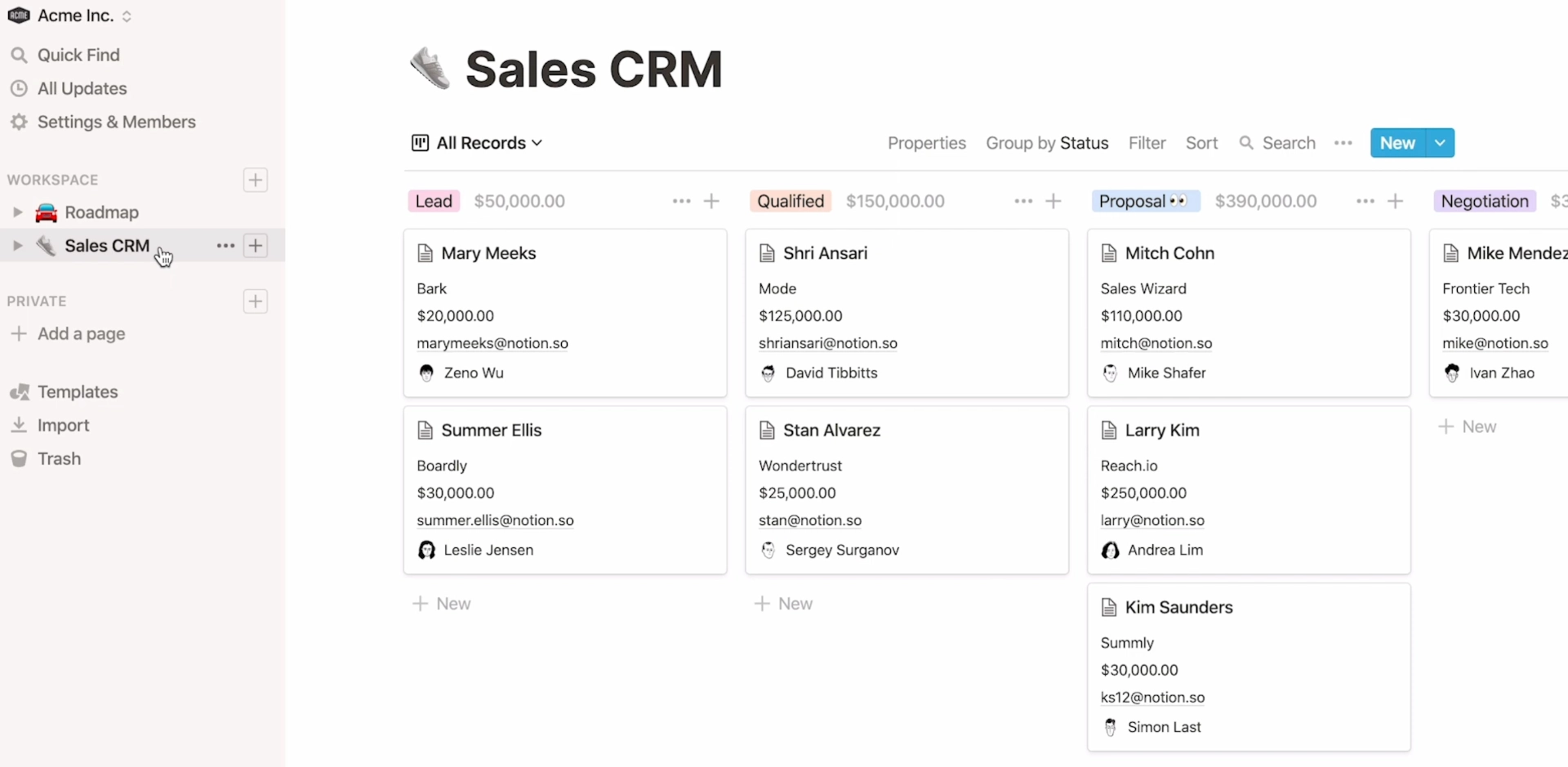Open the Filter menu
The width and height of the screenshot is (1568, 767).
pos(1147,143)
